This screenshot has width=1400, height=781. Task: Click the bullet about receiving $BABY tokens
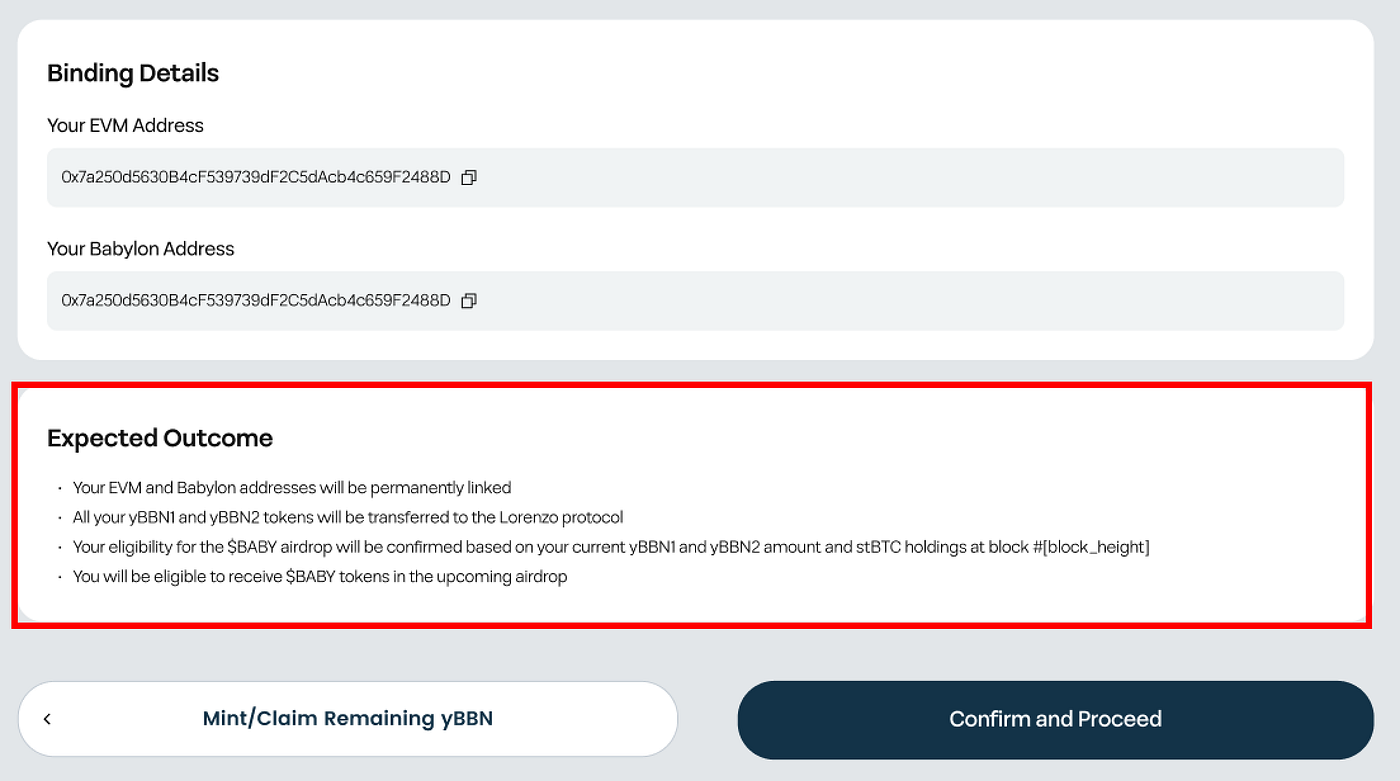click(x=319, y=576)
